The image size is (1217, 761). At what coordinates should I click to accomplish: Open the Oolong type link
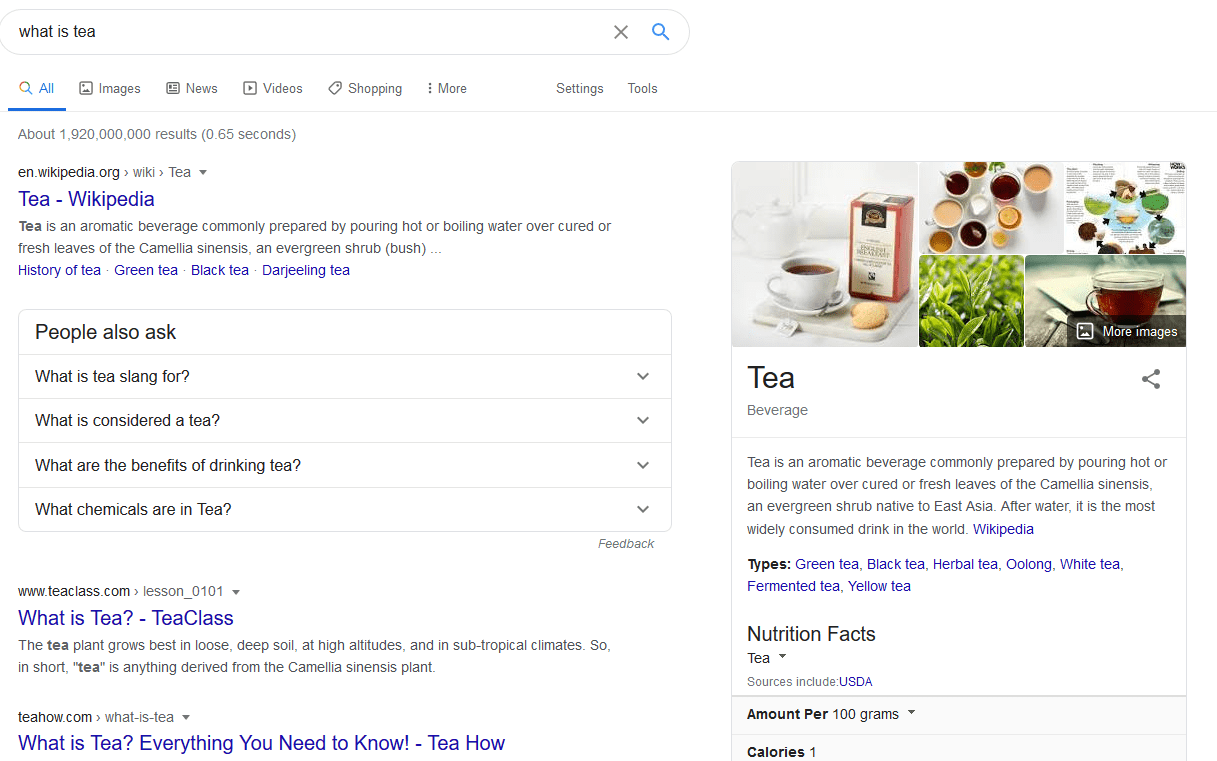coord(1029,564)
